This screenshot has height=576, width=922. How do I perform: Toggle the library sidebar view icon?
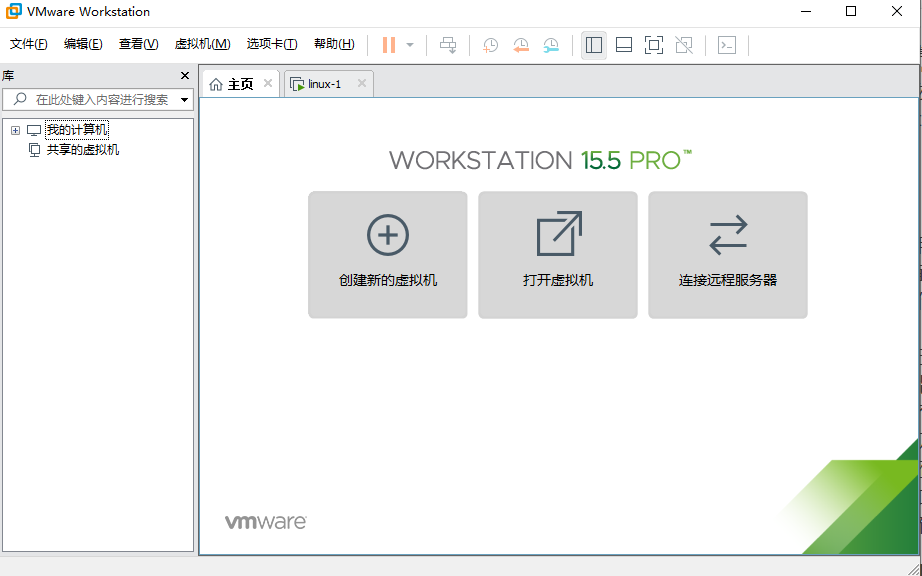pos(594,45)
